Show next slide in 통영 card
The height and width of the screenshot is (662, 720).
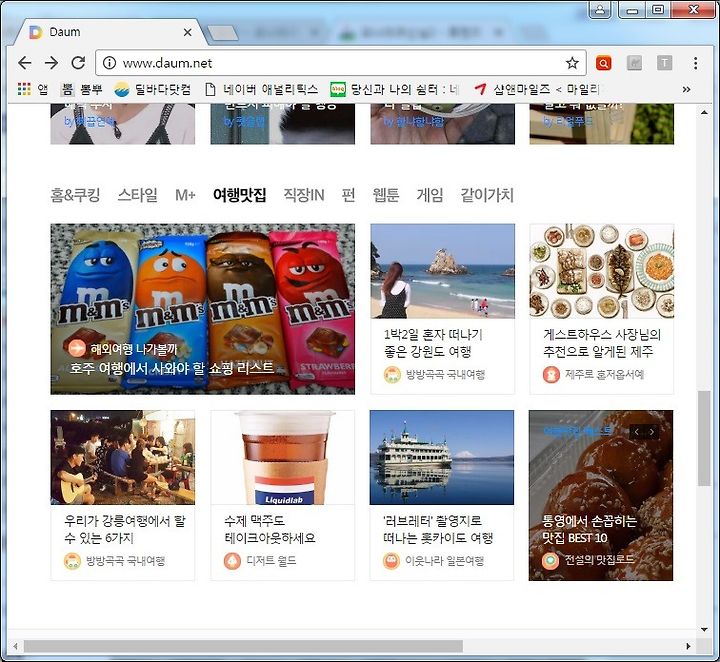652,432
